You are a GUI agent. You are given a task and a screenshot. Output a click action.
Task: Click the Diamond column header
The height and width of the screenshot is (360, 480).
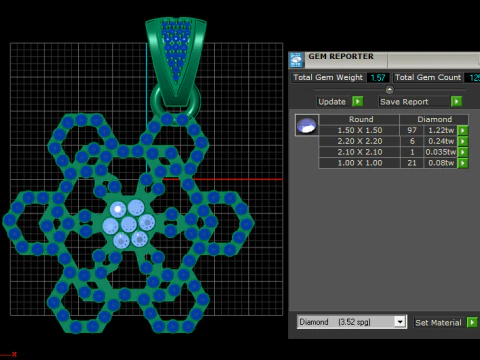click(x=434, y=119)
